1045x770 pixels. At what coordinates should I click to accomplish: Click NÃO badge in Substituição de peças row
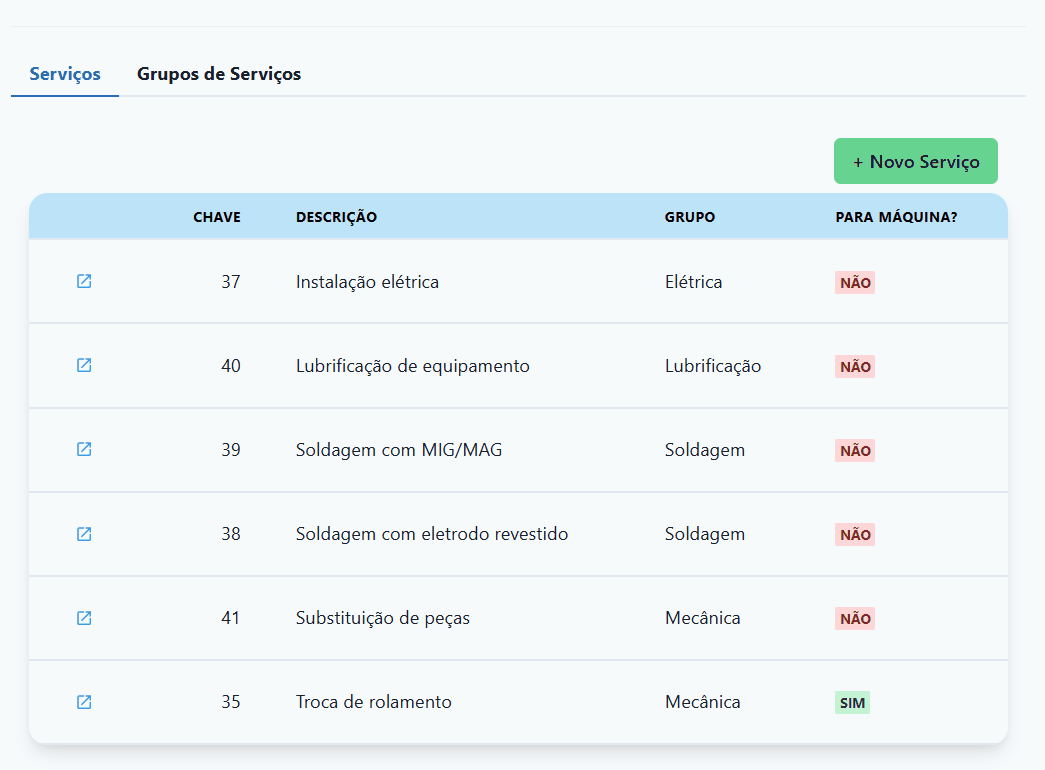click(855, 619)
